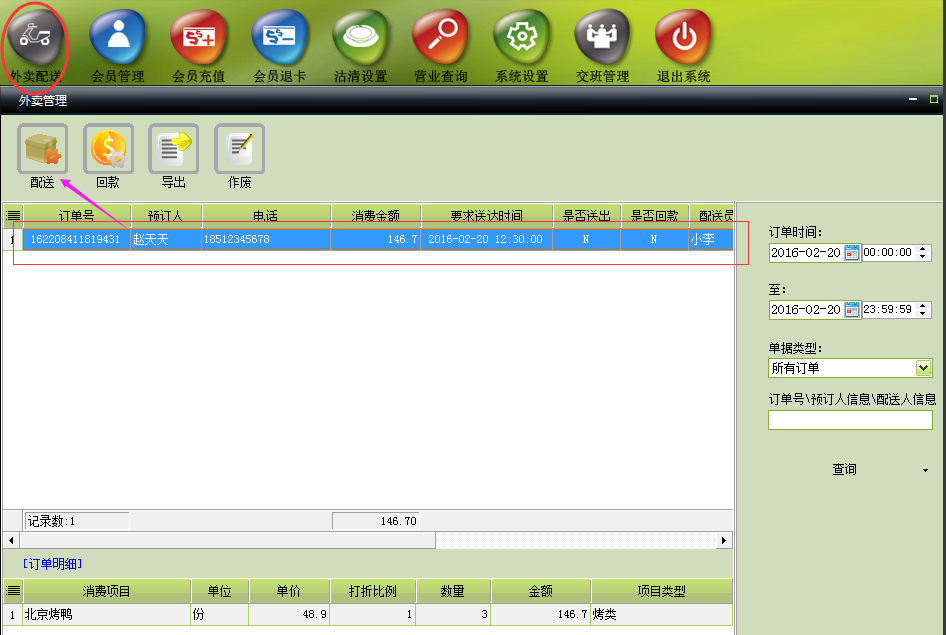Open 营业查询 business query
This screenshot has width=946, height=635.
(440, 46)
